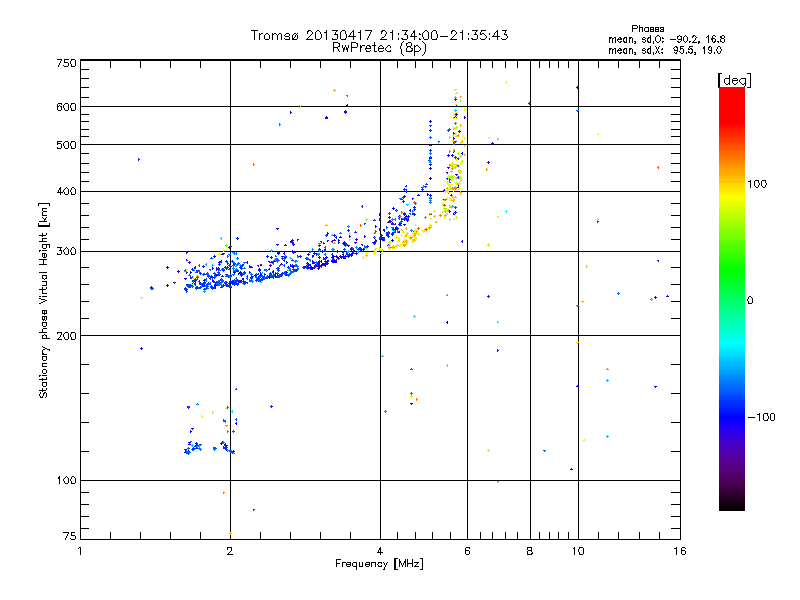Image resolution: width=800 pixels, height=600 pixels.
Task: Click the 750 tick label on the height axis
Action: click(66, 63)
